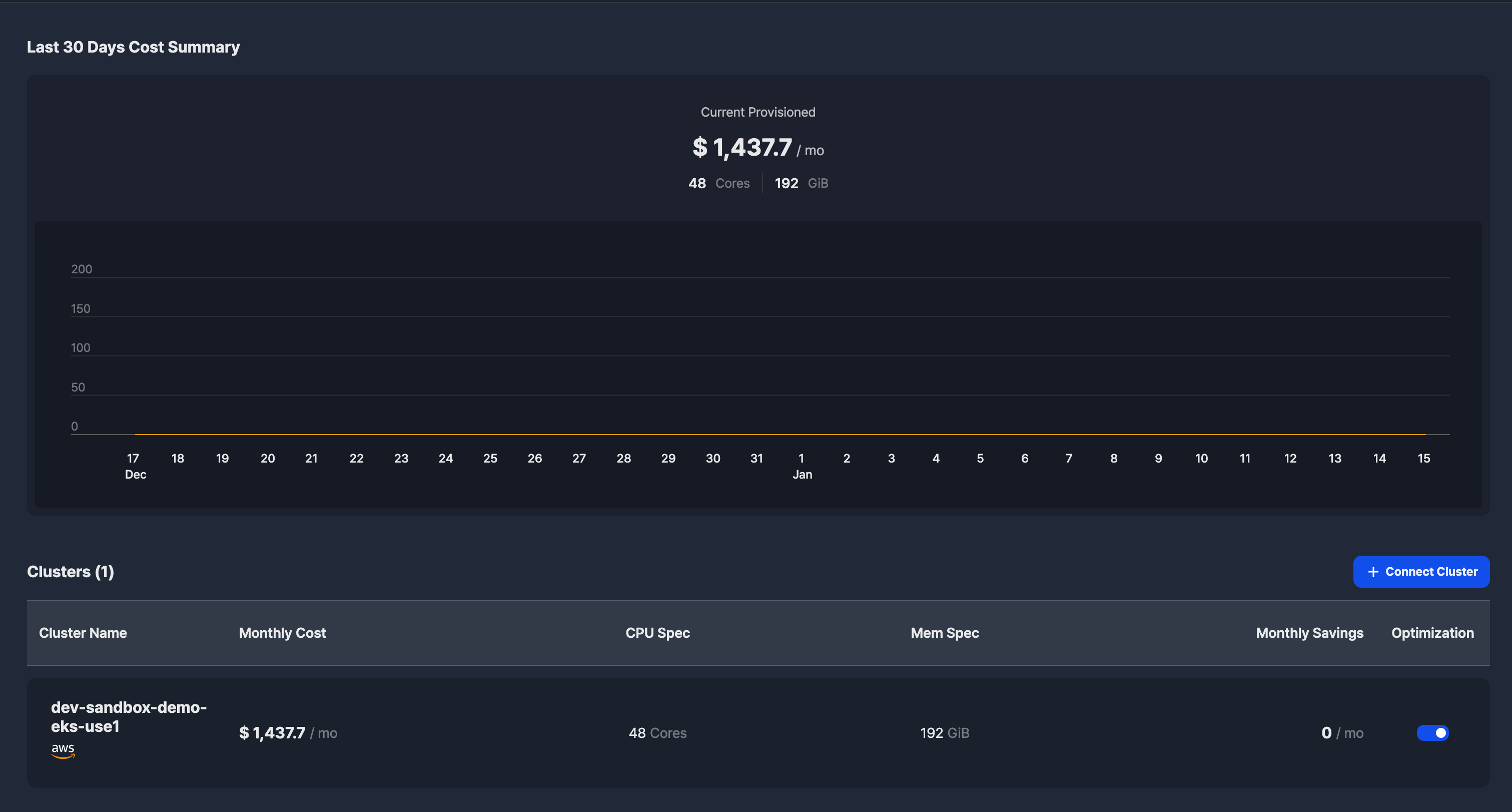The width and height of the screenshot is (1512, 812).
Task: Click the Monthly Savings column header
Action: tap(1309, 633)
